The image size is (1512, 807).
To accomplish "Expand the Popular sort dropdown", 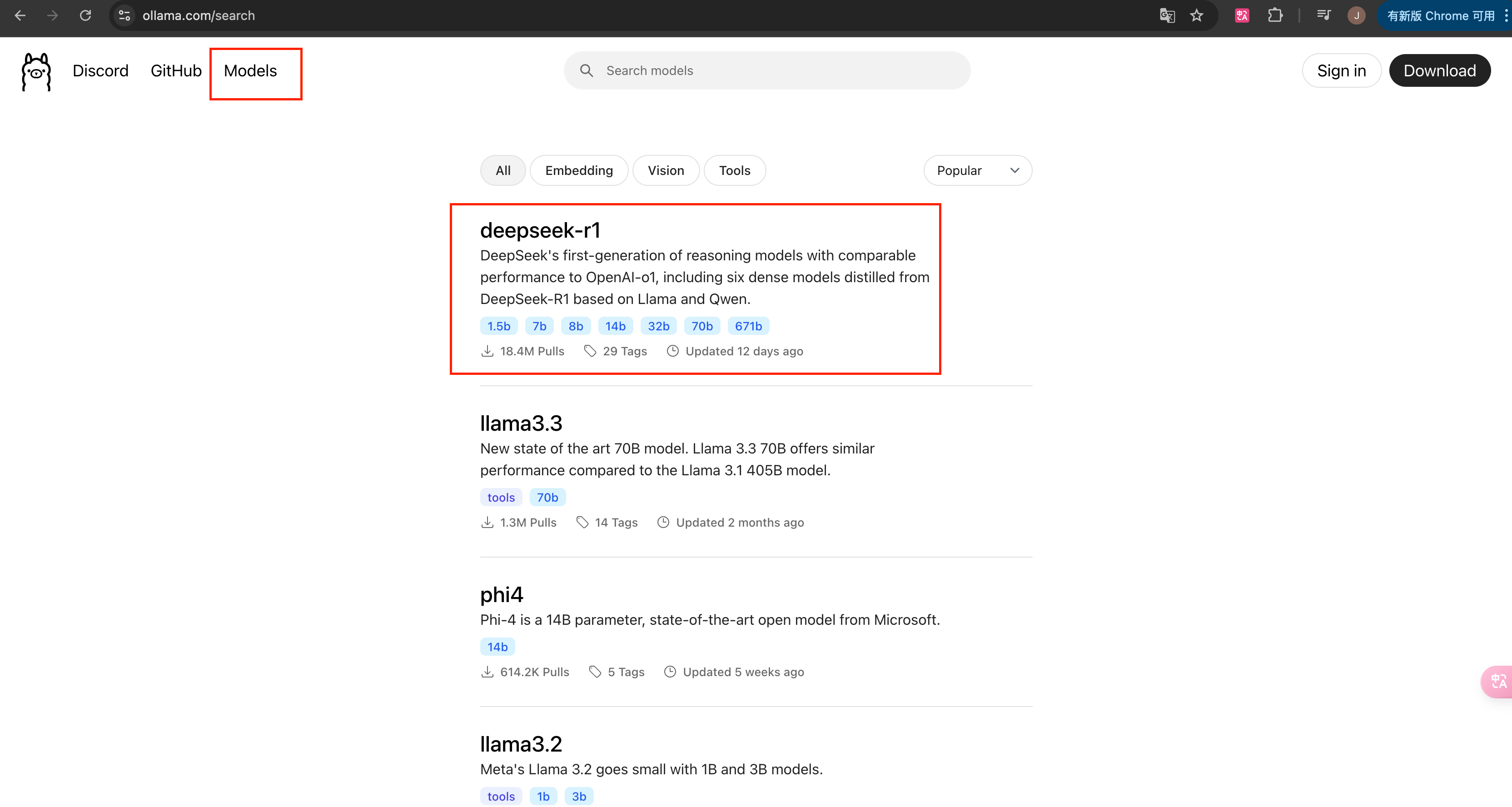I will point(977,170).
